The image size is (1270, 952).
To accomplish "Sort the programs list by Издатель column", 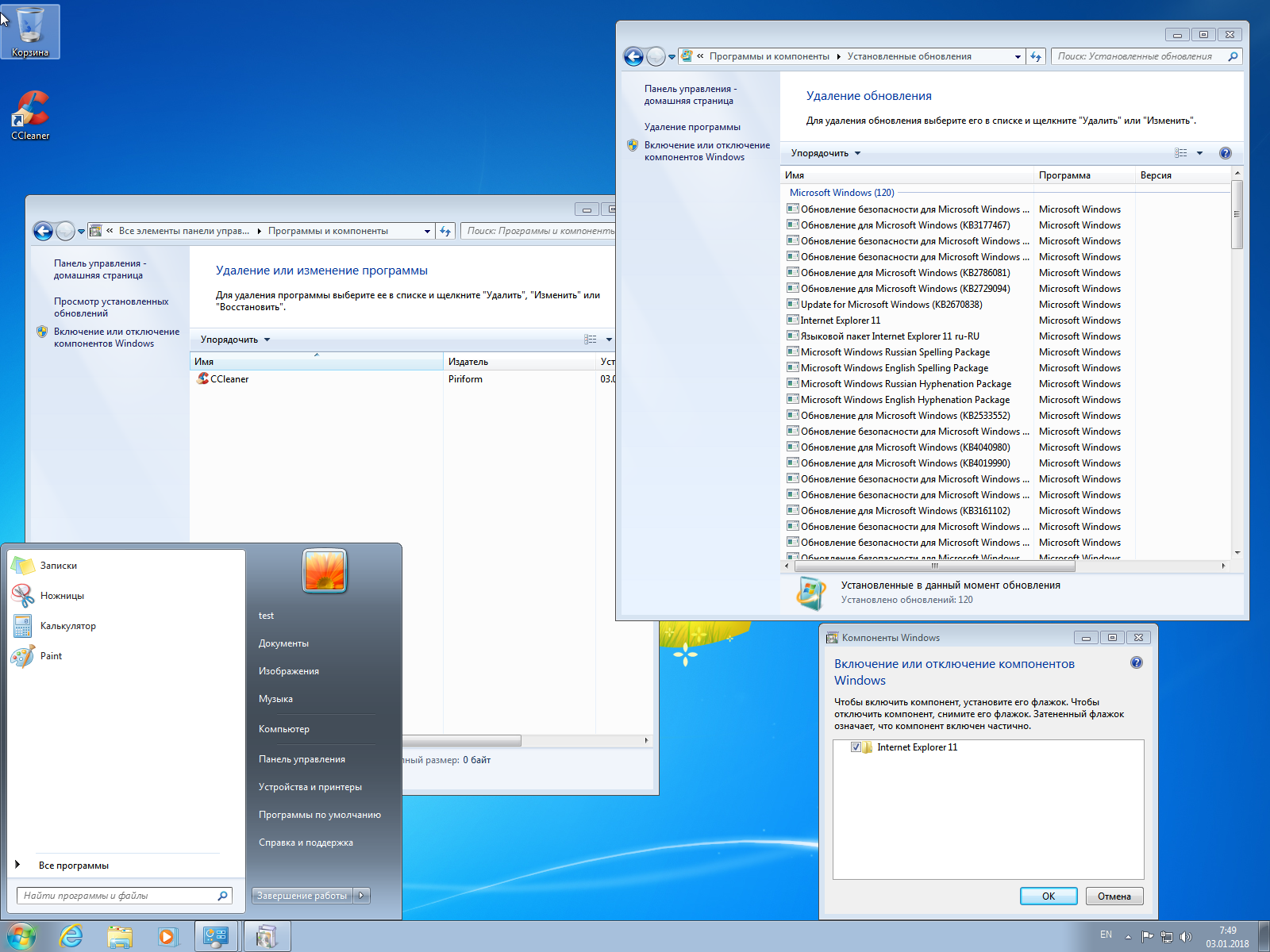I will 518,362.
